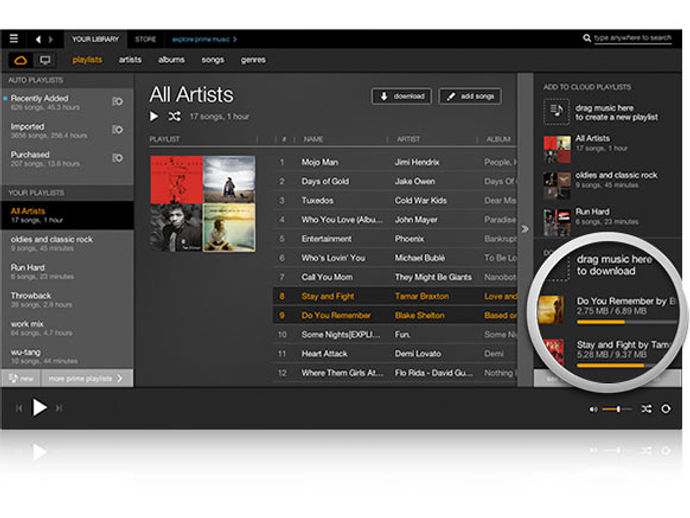Viewport: 690px width, 518px height.
Task: Sort by the Name column header
Action: pos(313,139)
